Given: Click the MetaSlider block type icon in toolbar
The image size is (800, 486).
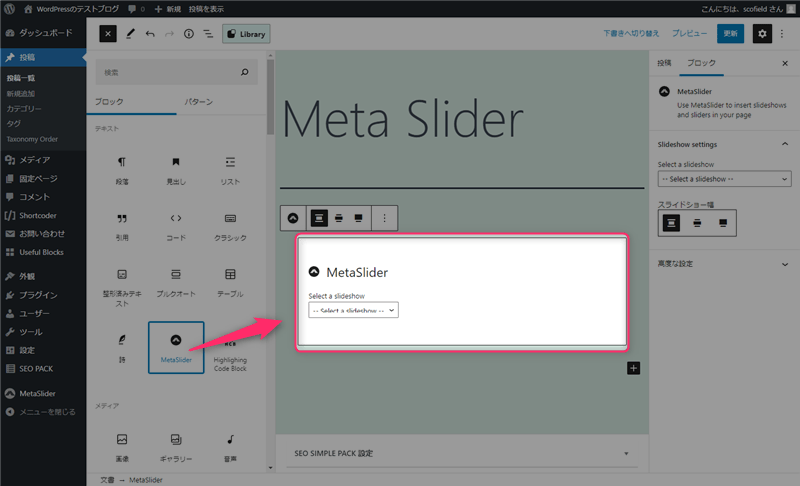Looking at the screenshot, I should tap(293, 218).
